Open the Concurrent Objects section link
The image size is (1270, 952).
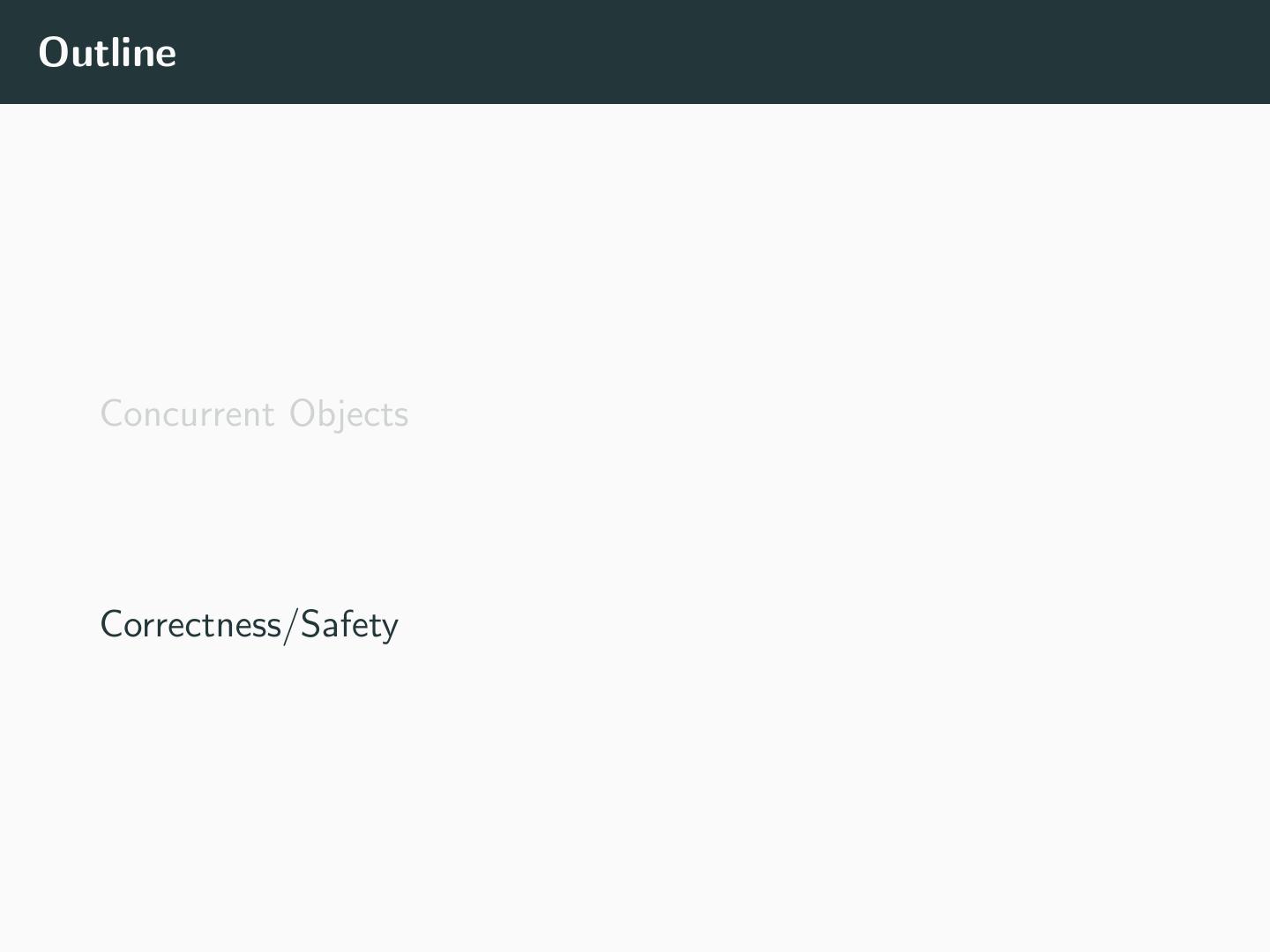[x=254, y=414]
